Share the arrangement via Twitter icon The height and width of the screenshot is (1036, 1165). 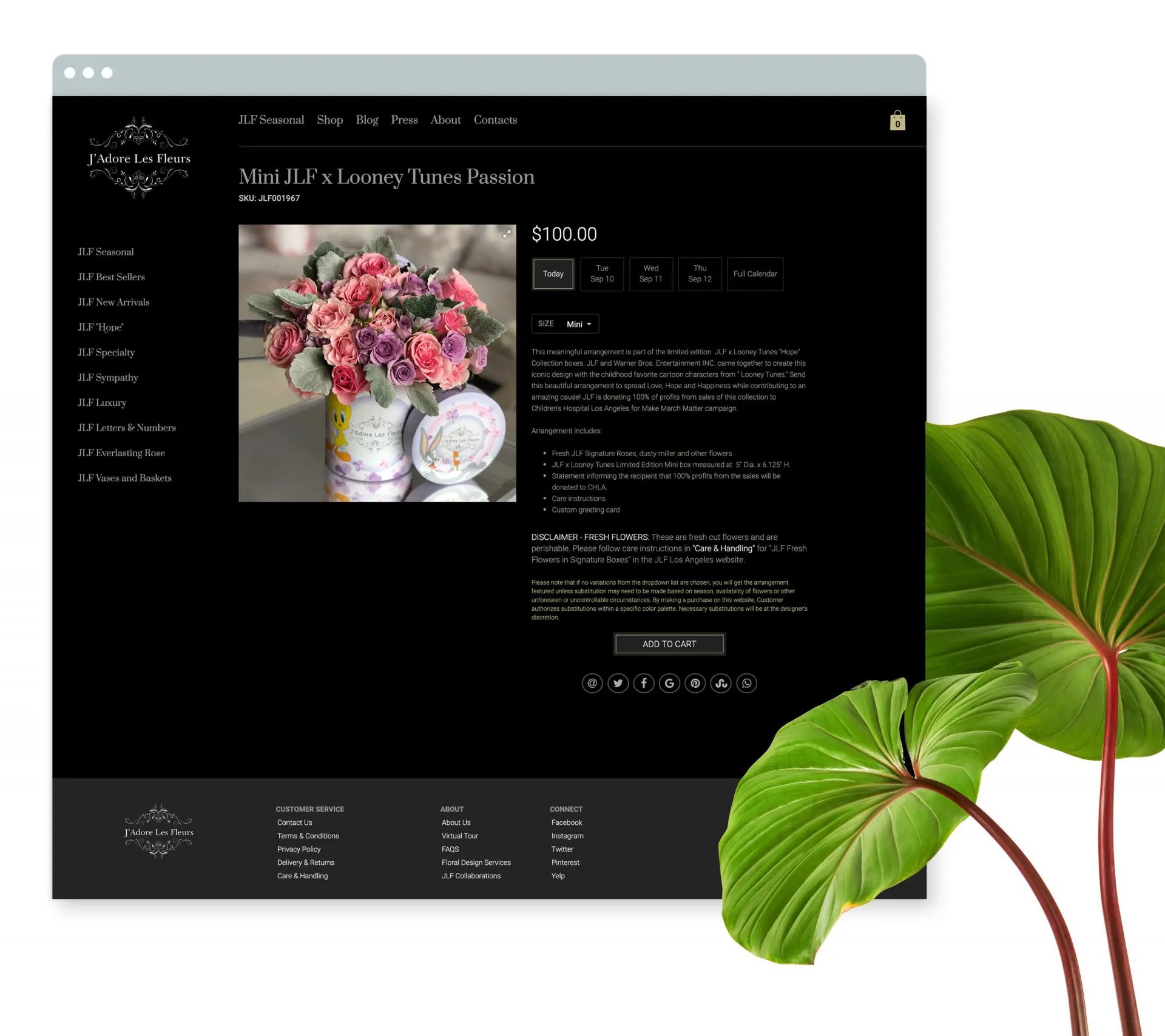[618, 683]
